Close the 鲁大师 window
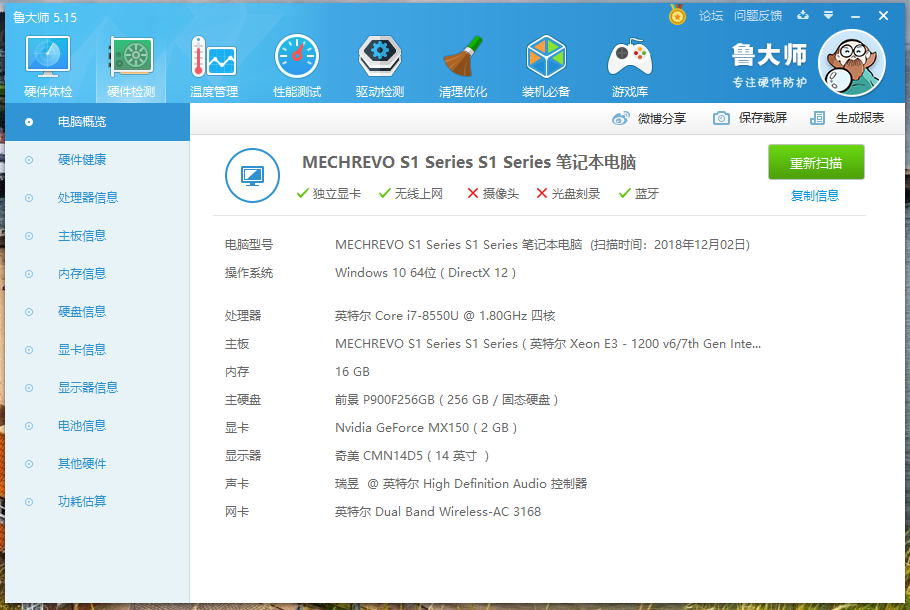Screen dimensions: 910x610 point(883,16)
